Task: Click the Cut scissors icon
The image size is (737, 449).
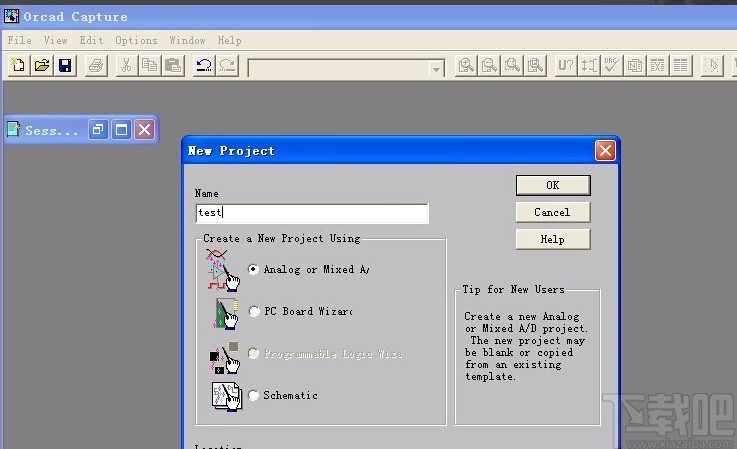Action: point(126,65)
